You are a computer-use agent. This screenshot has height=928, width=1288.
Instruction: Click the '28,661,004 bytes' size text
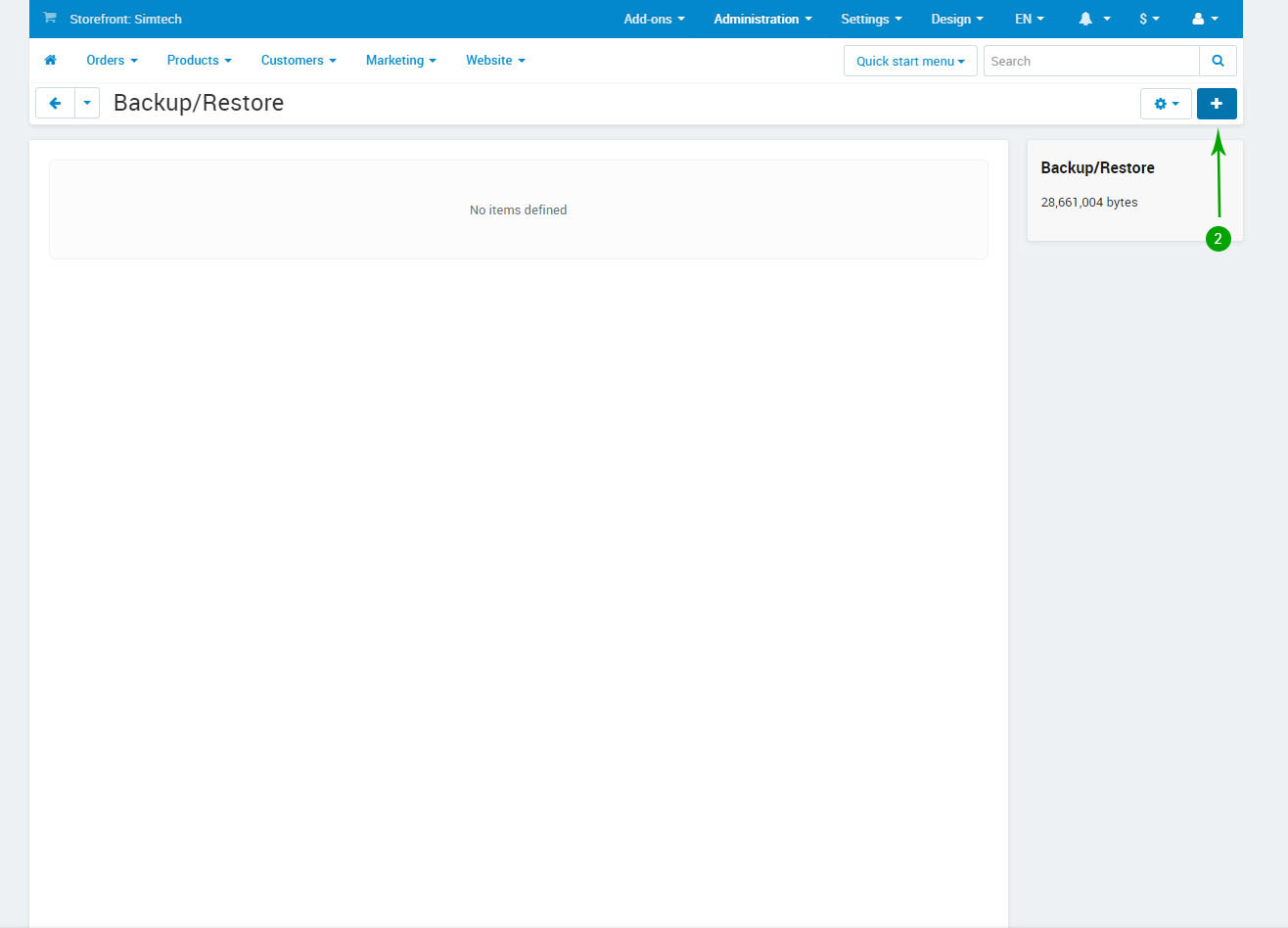[x=1089, y=203]
